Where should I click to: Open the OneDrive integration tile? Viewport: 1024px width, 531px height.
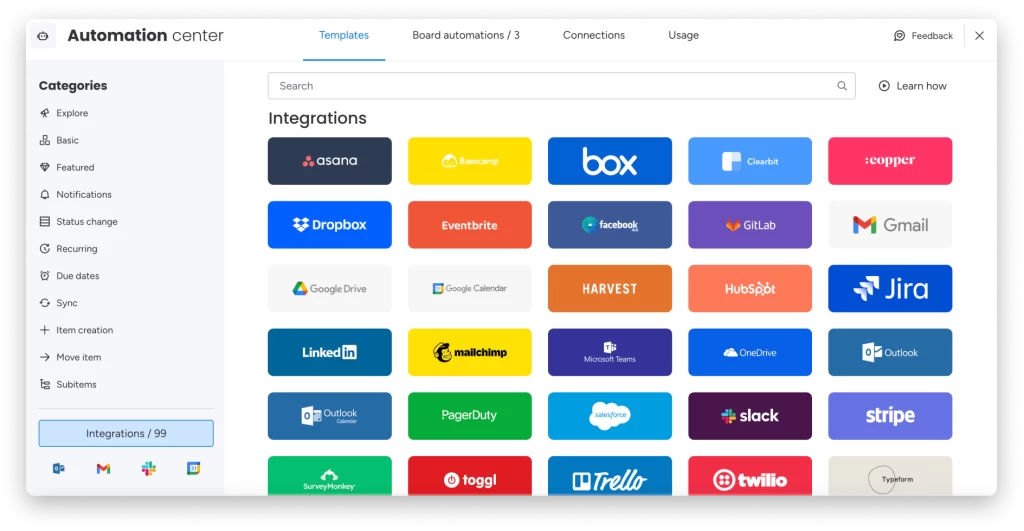(750, 352)
